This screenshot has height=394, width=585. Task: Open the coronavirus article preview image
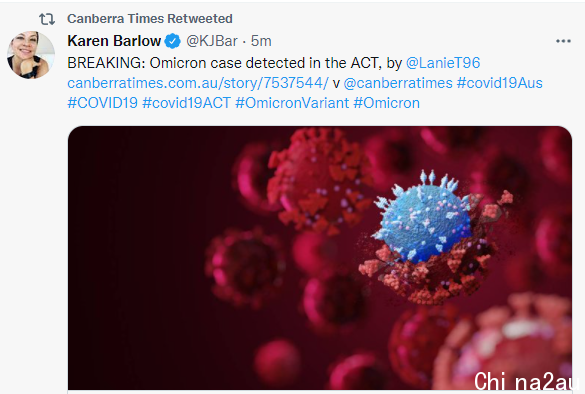pyautogui.click(x=320, y=258)
